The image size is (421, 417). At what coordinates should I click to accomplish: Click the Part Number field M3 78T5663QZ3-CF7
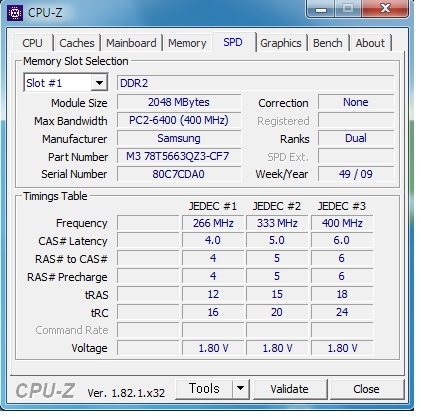[x=179, y=156]
